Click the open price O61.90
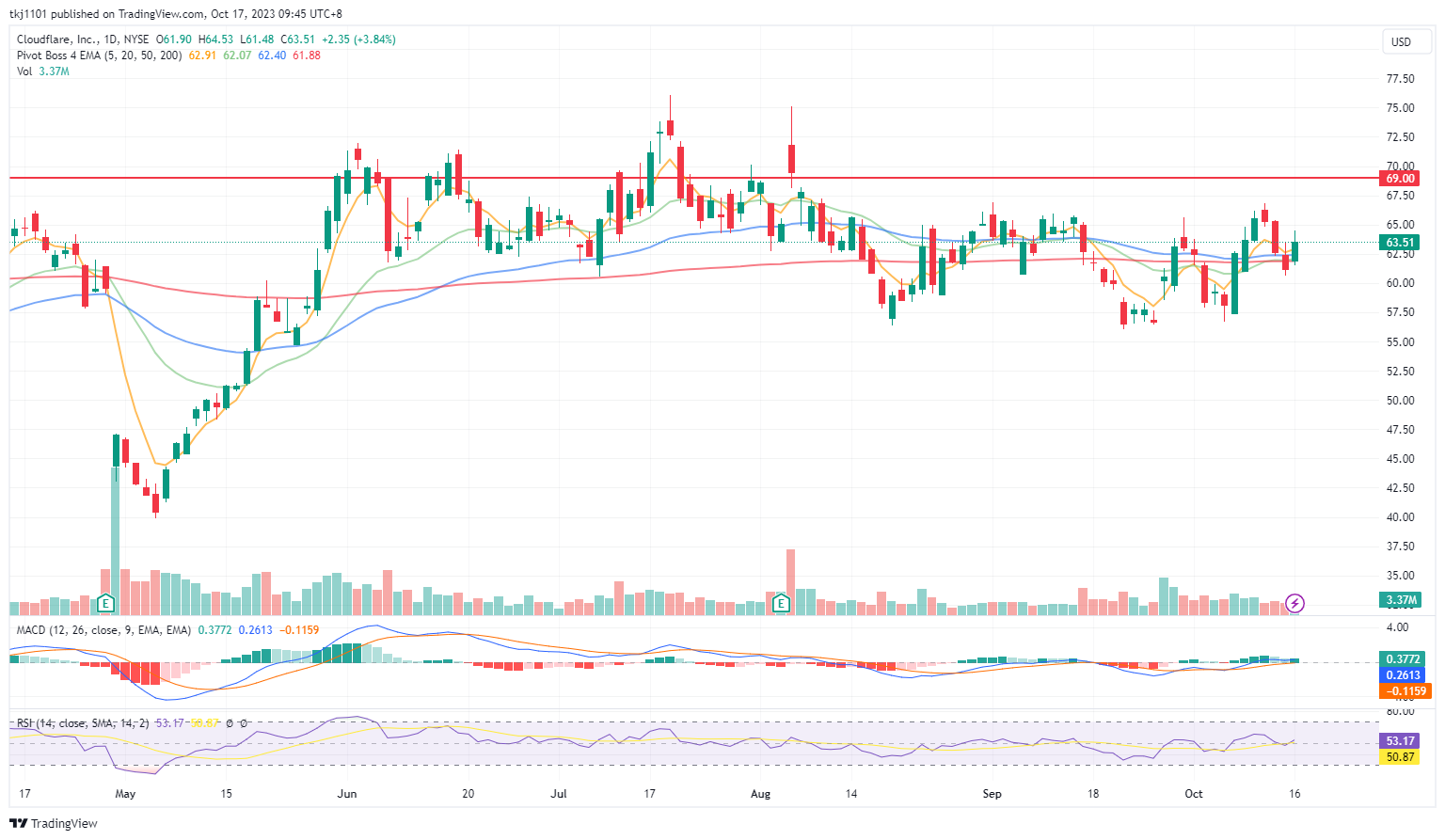 (174, 40)
